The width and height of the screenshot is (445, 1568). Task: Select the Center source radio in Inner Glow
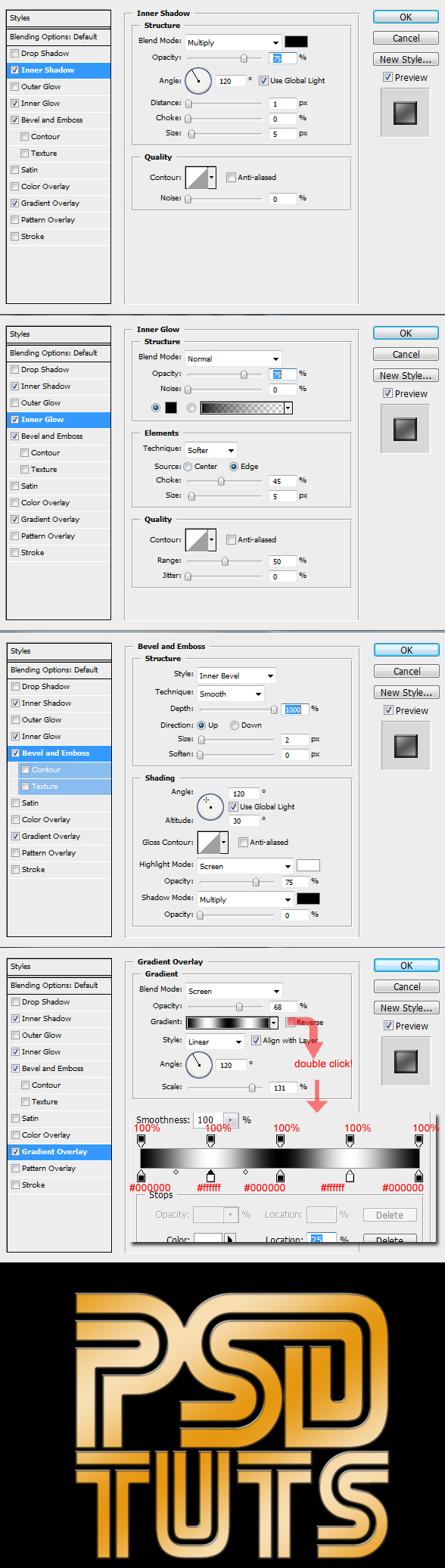188,467
